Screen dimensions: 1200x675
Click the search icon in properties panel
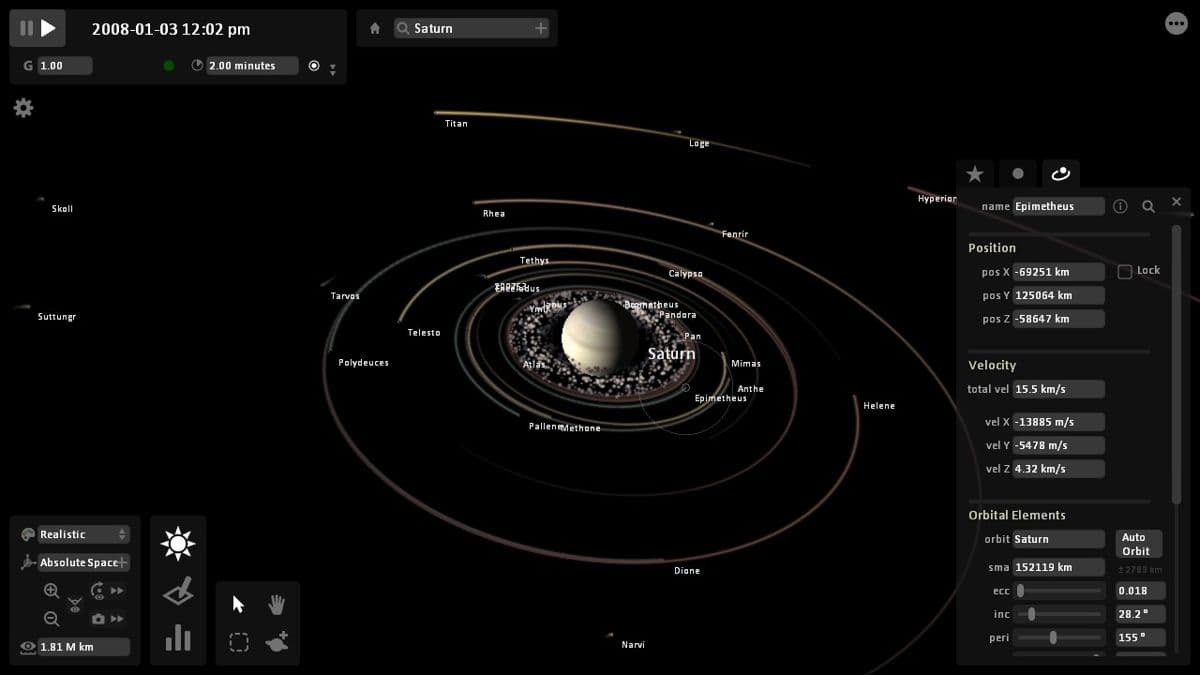1149,206
